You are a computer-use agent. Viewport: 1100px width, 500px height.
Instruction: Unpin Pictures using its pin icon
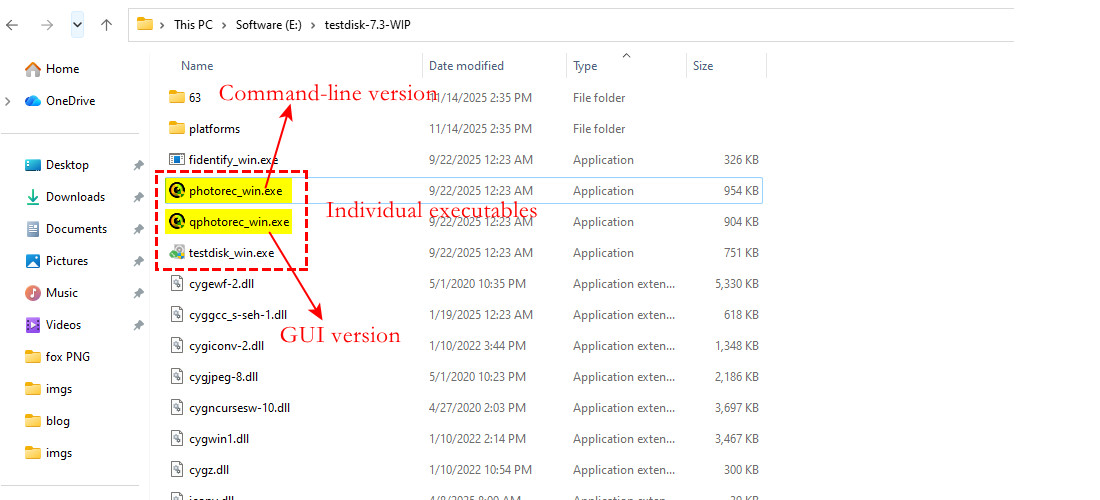[138, 262]
